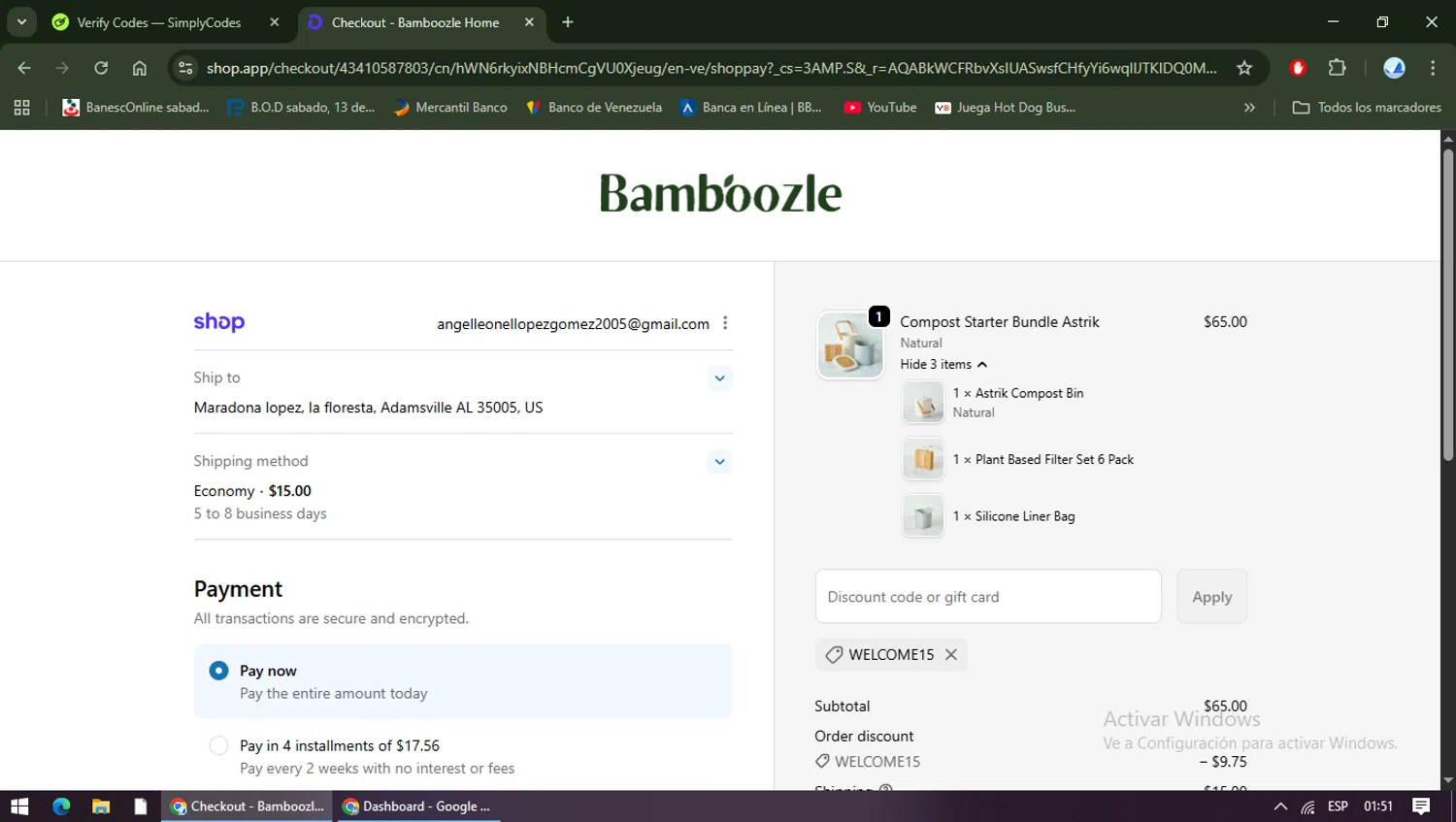
Task: Click the Economy $15.00 shipping text
Action: (x=252, y=491)
